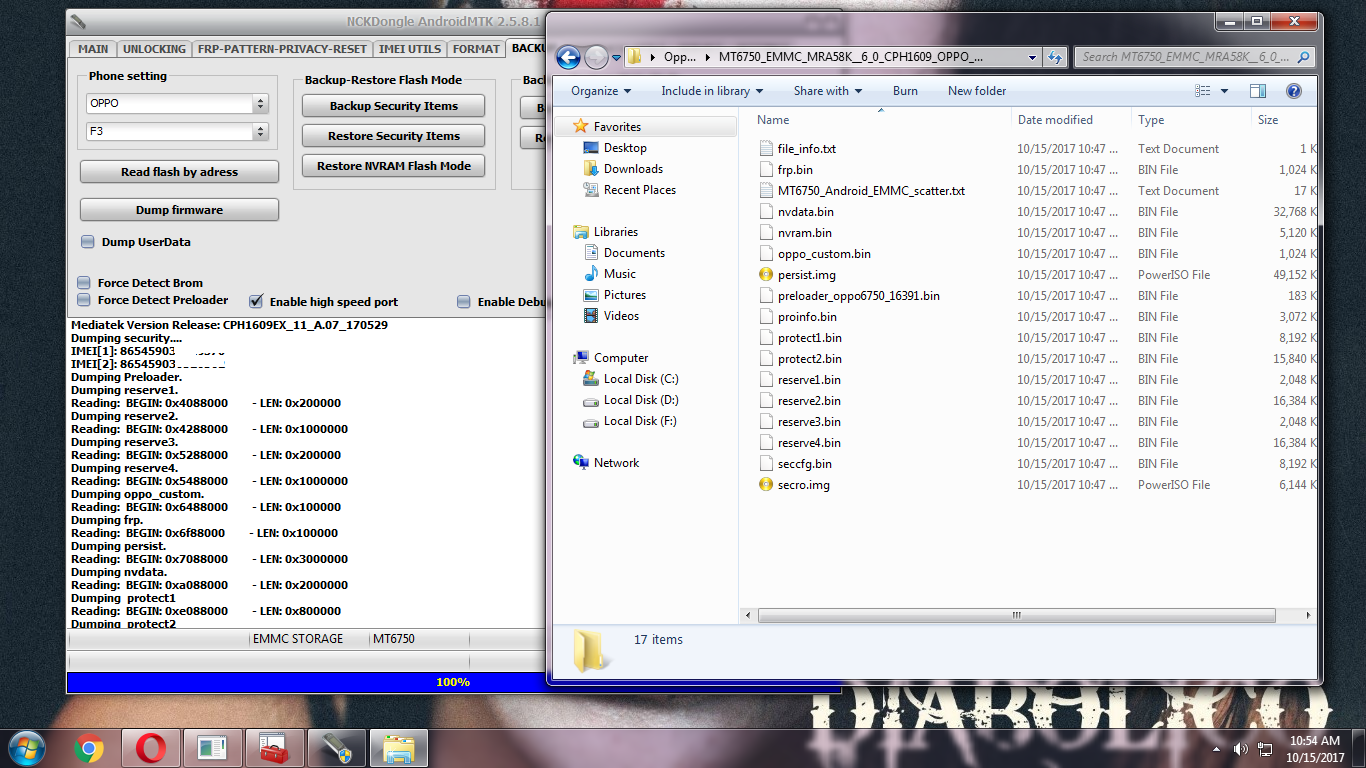This screenshot has width=1366, height=768.
Task: Select the file seccfg.bin
Action: [x=805, y=464]
